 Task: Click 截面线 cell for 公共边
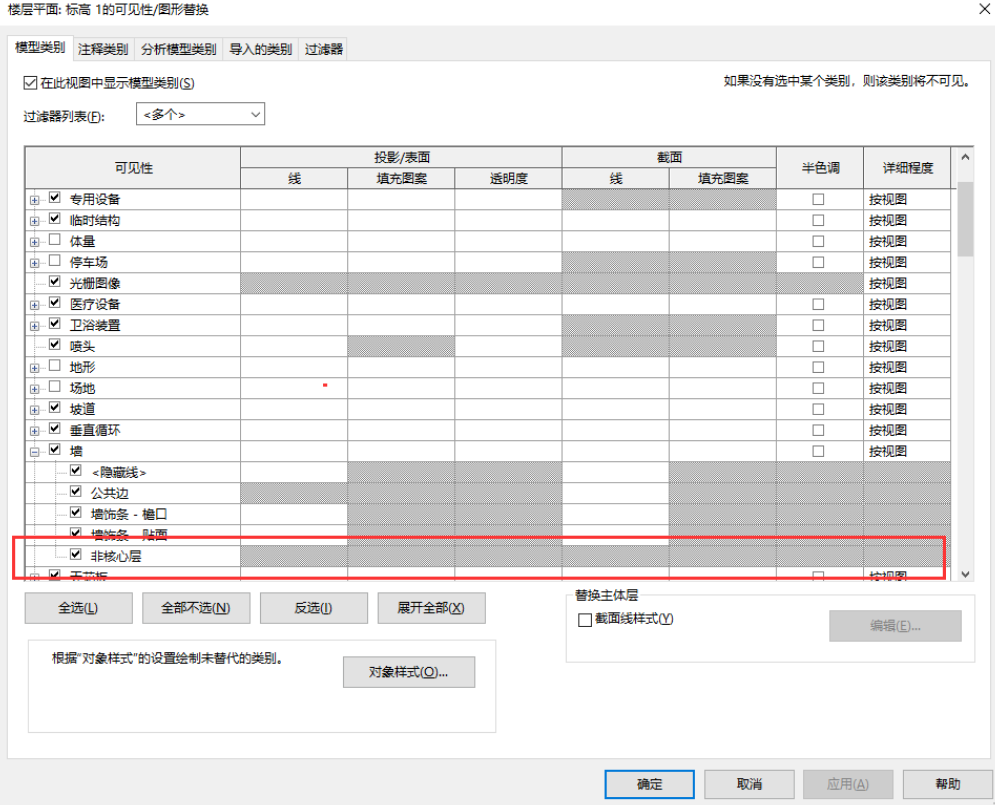(x=616, y=493)
